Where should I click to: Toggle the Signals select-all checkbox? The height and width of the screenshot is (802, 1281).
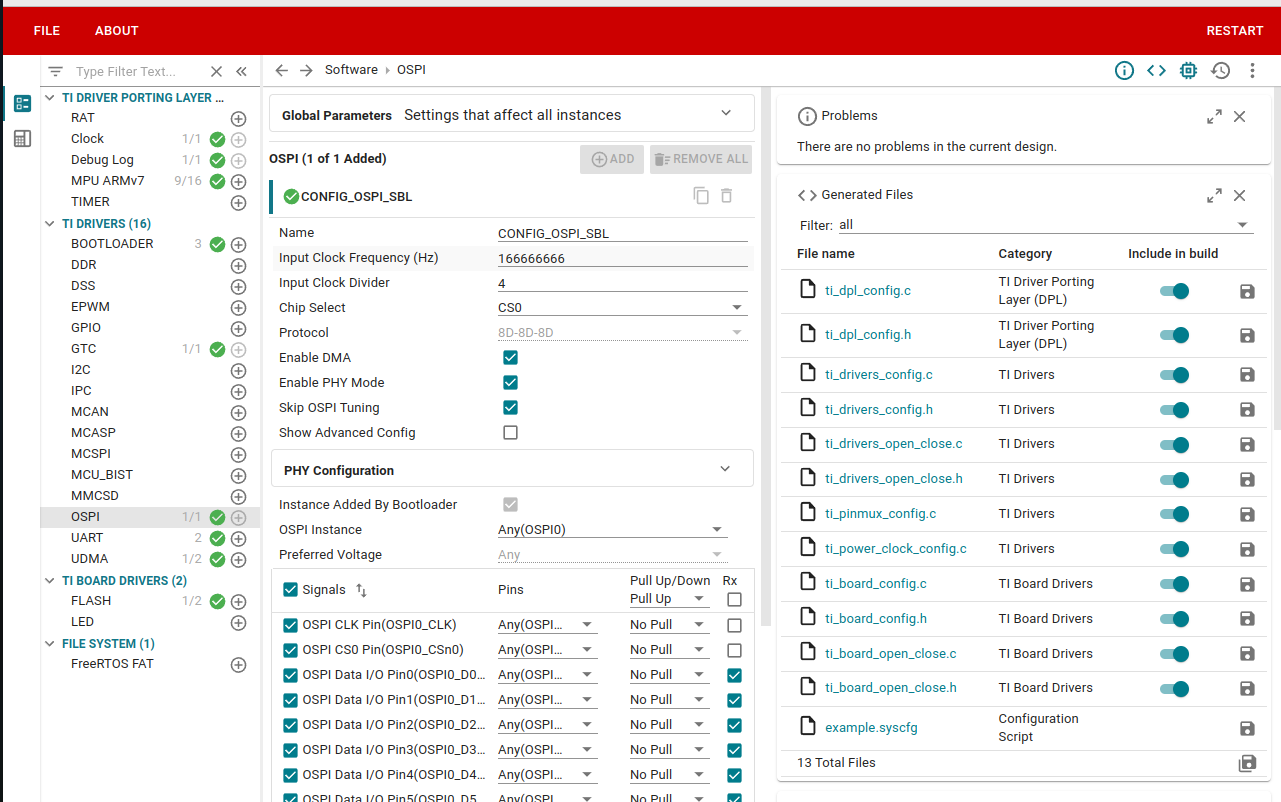(x=290, y=590)
